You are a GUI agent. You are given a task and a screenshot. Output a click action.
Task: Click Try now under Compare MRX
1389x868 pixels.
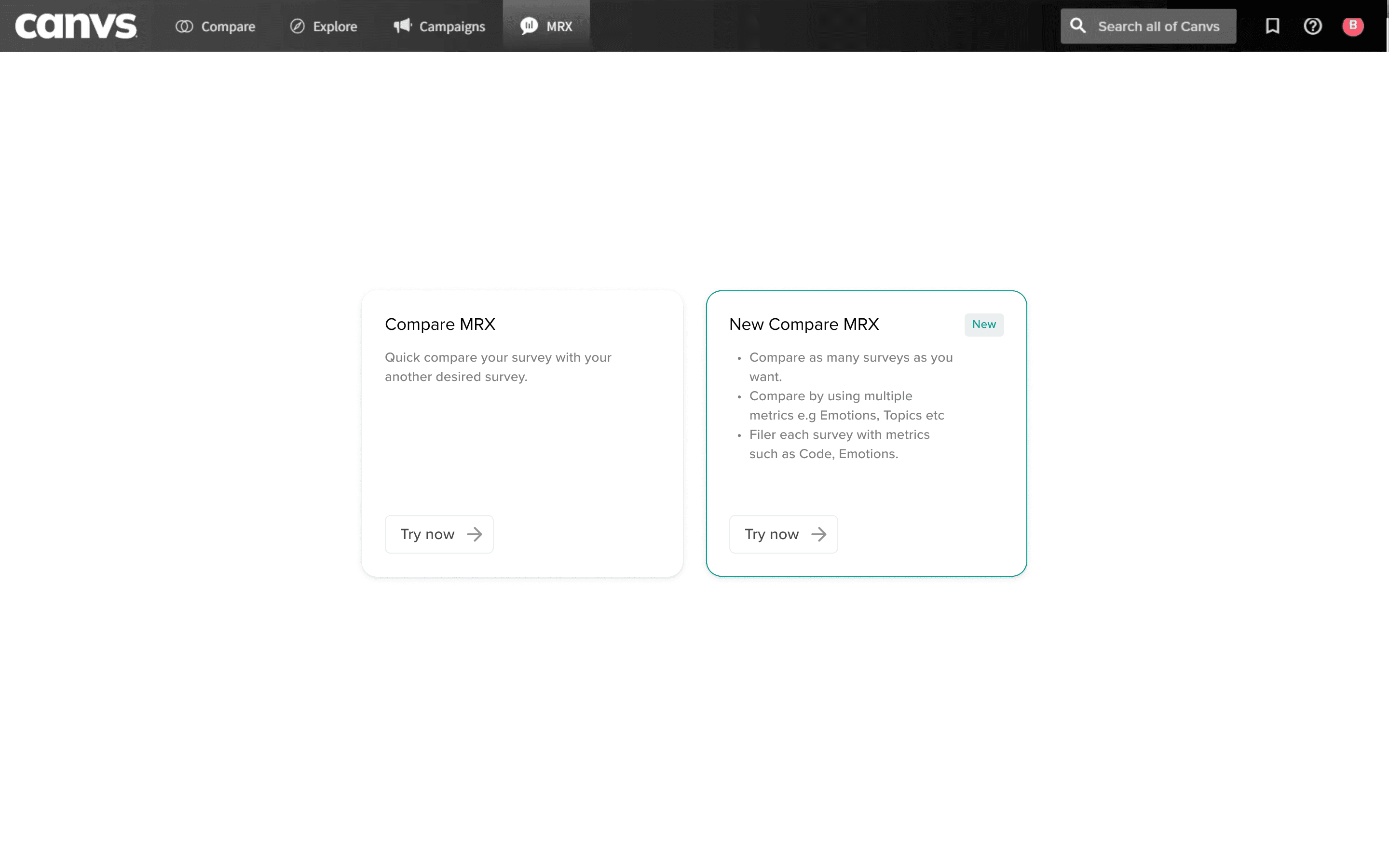click(439, 534)
